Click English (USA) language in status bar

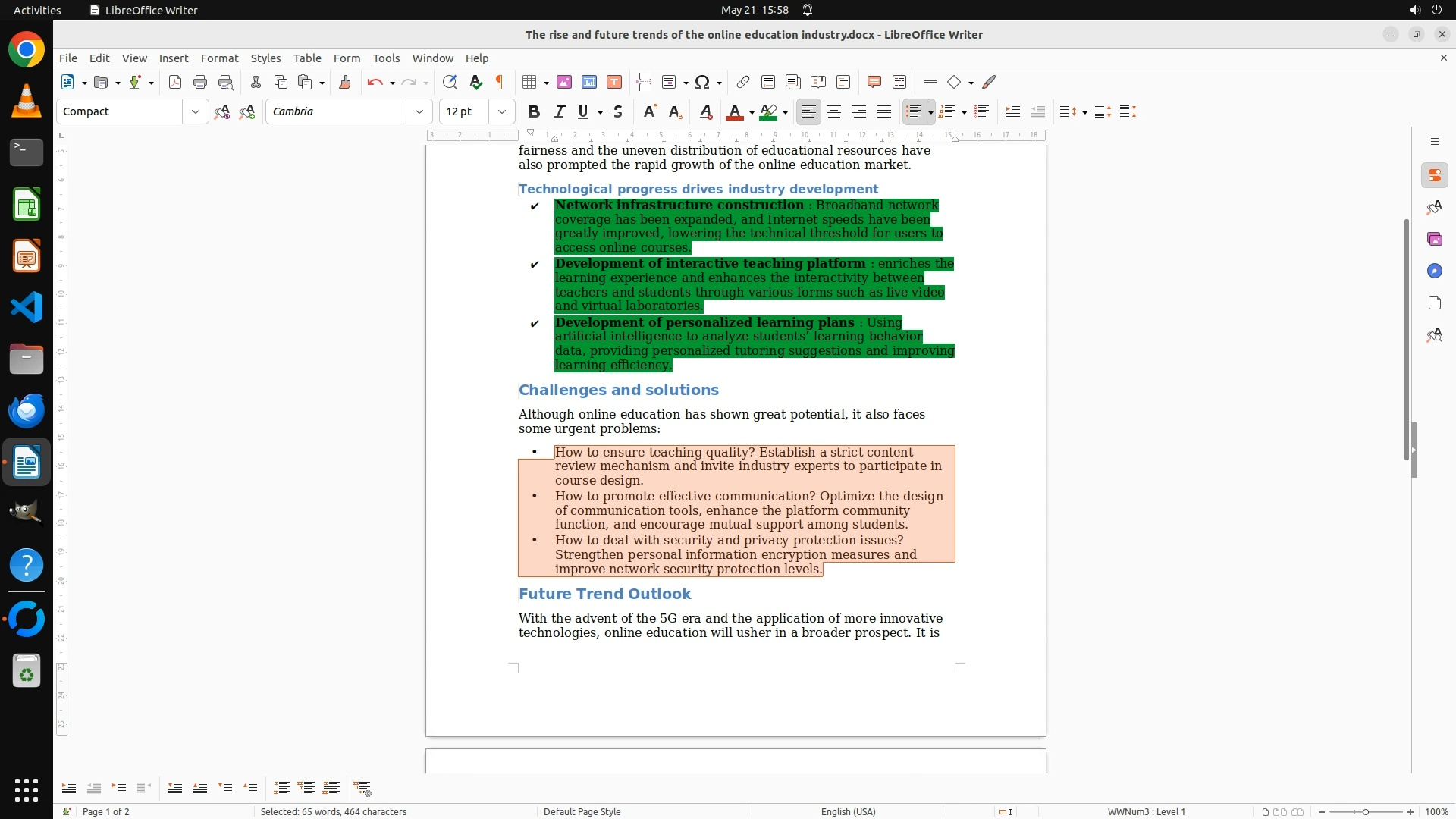coord(848,811)
